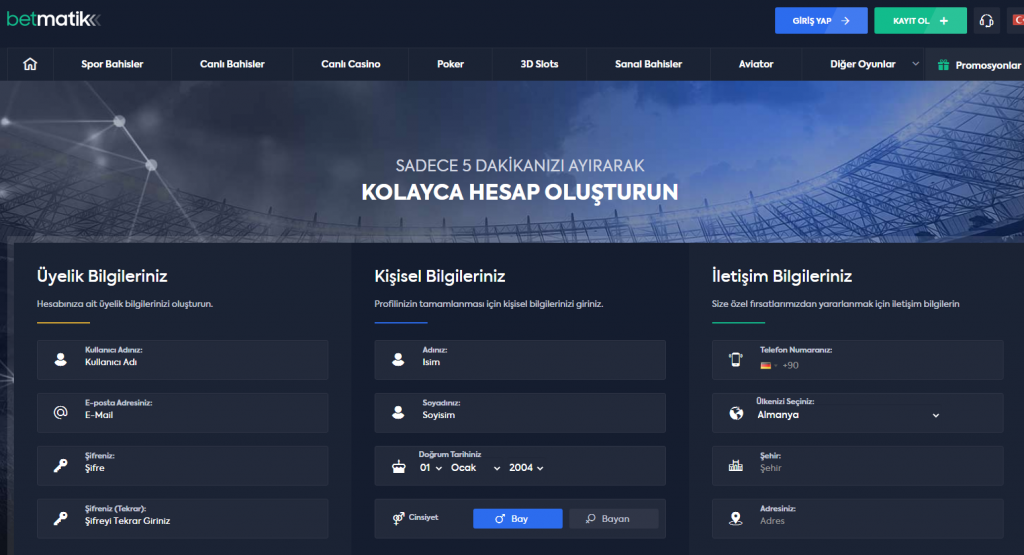Image resolution: width=1024 pixels, height=555 pixels.
Task: Focus the Şifreyi Tekrar Giriniz field
Action: 182,518
